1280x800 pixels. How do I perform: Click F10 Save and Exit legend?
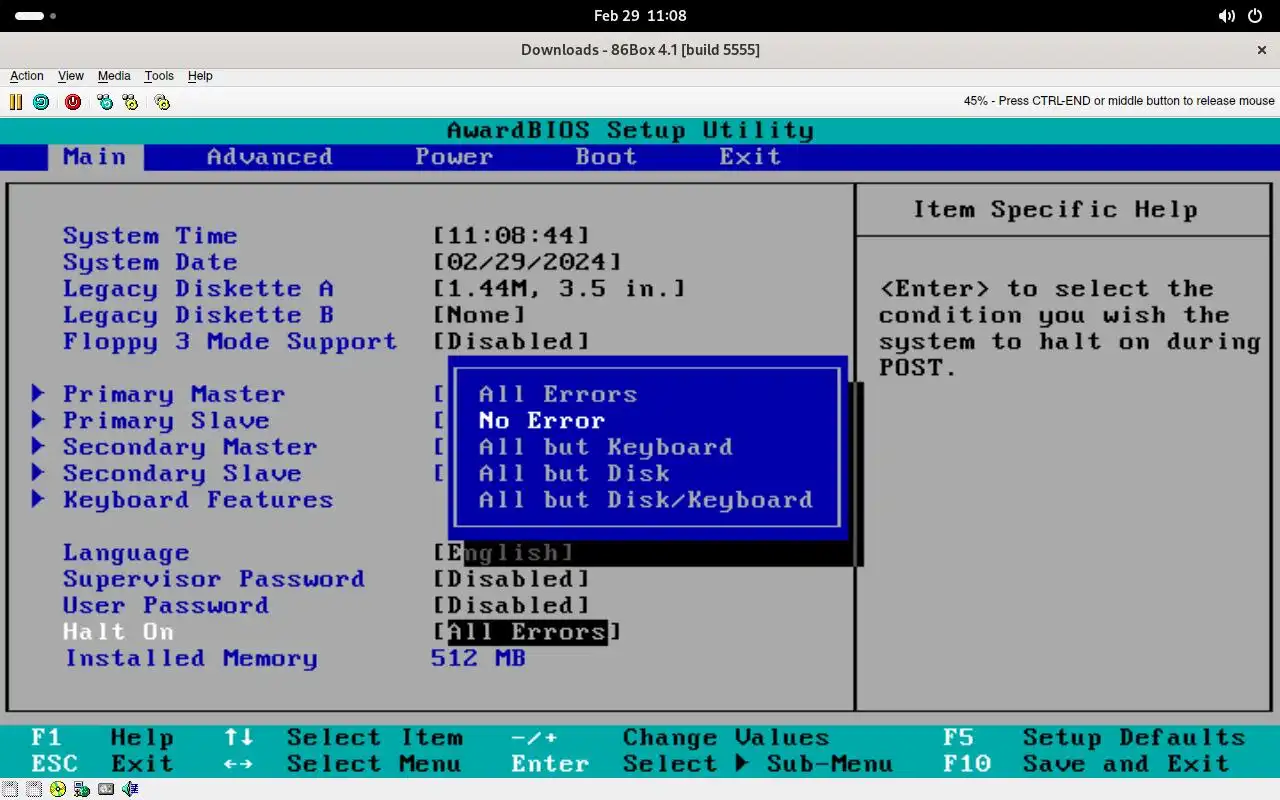click(1086, 764)
